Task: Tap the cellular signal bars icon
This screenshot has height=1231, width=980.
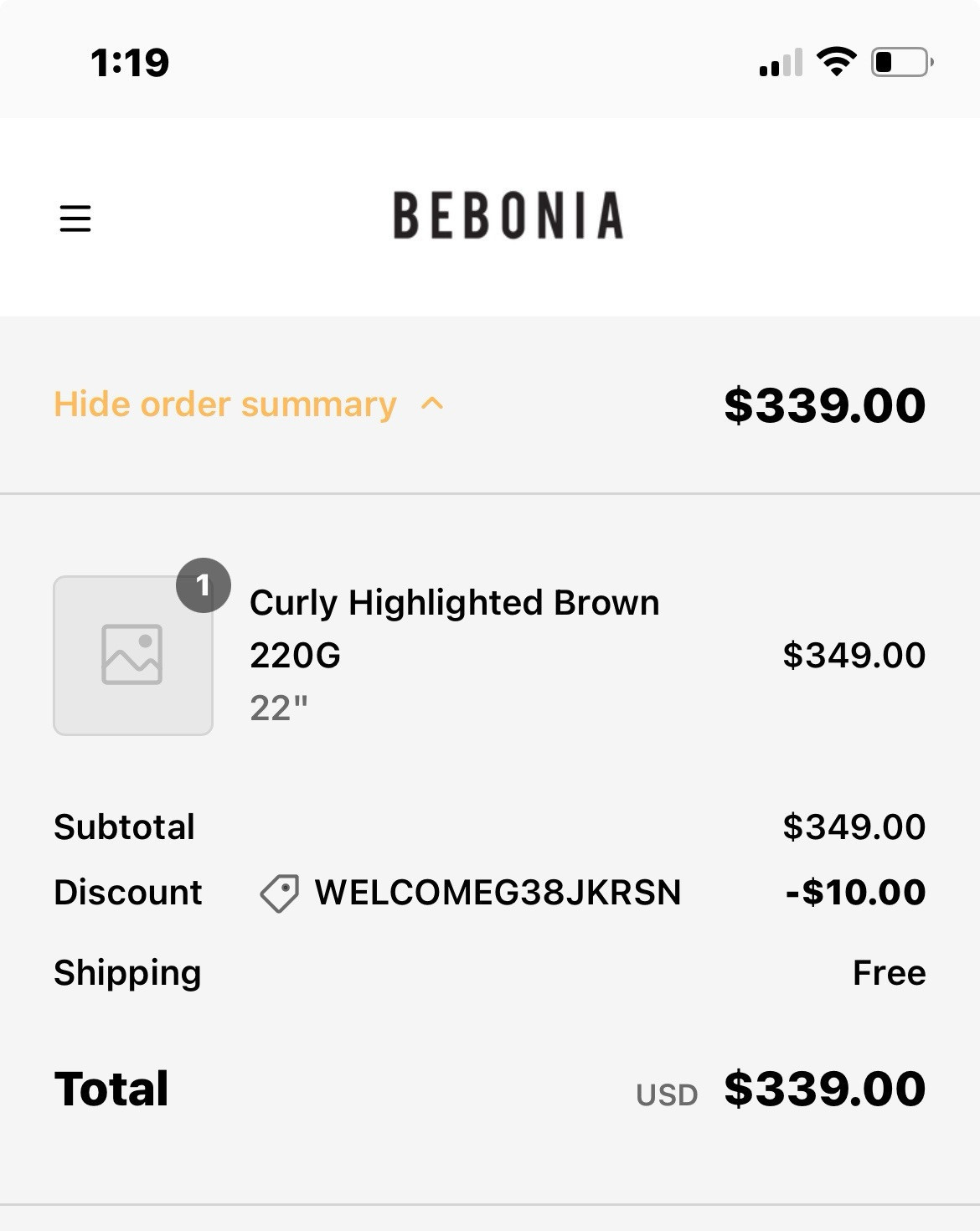Action: click(781, 63)
